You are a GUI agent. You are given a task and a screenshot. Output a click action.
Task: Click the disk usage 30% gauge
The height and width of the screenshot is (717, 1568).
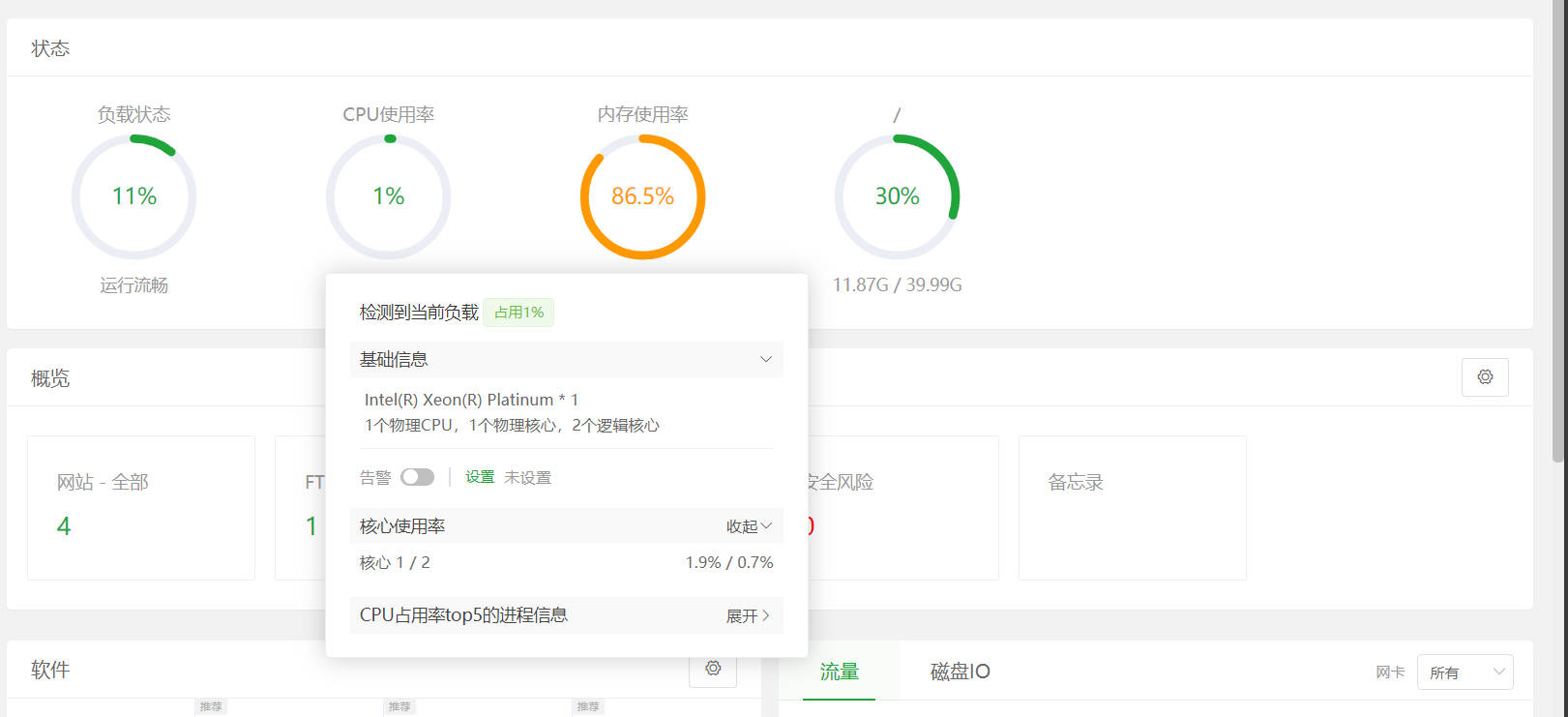(897, 196)
